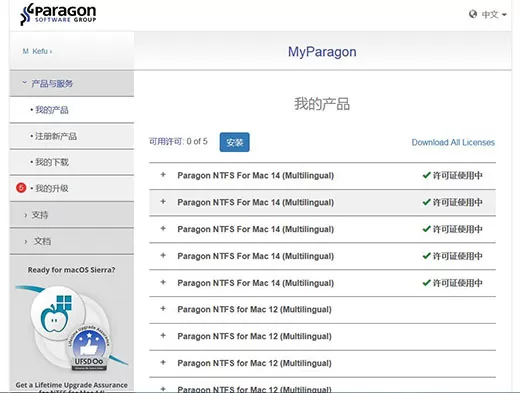Click Get a Lifetime Upgrade Assurance text
This screenshot has width=520, height=393.
[71, 385]
